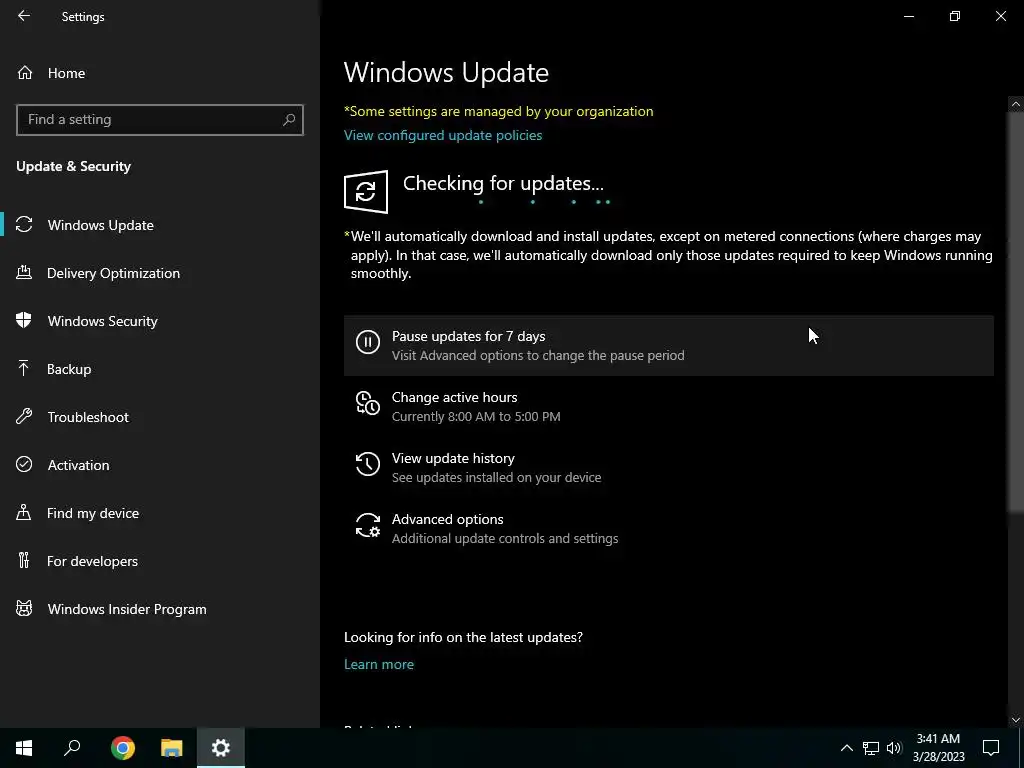
Task: Click the Windows Update sync icon in sidebar
Action: 24,225
